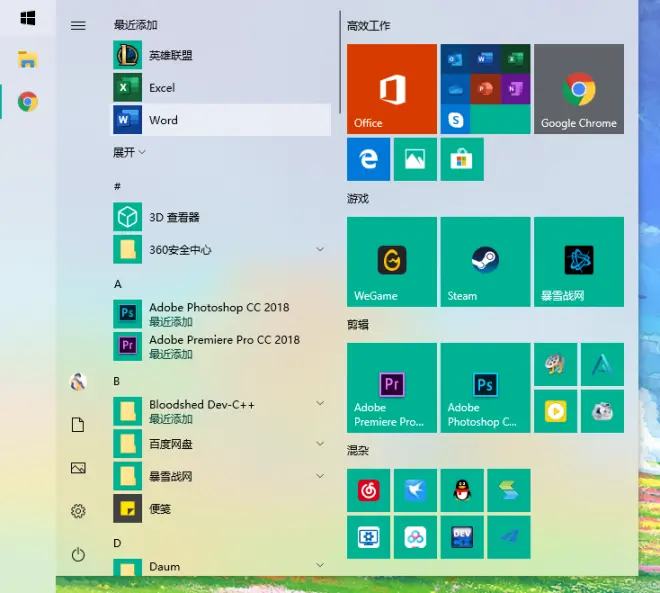Open Adobe Photoshop CC 2018 in app list

[221, 314]
